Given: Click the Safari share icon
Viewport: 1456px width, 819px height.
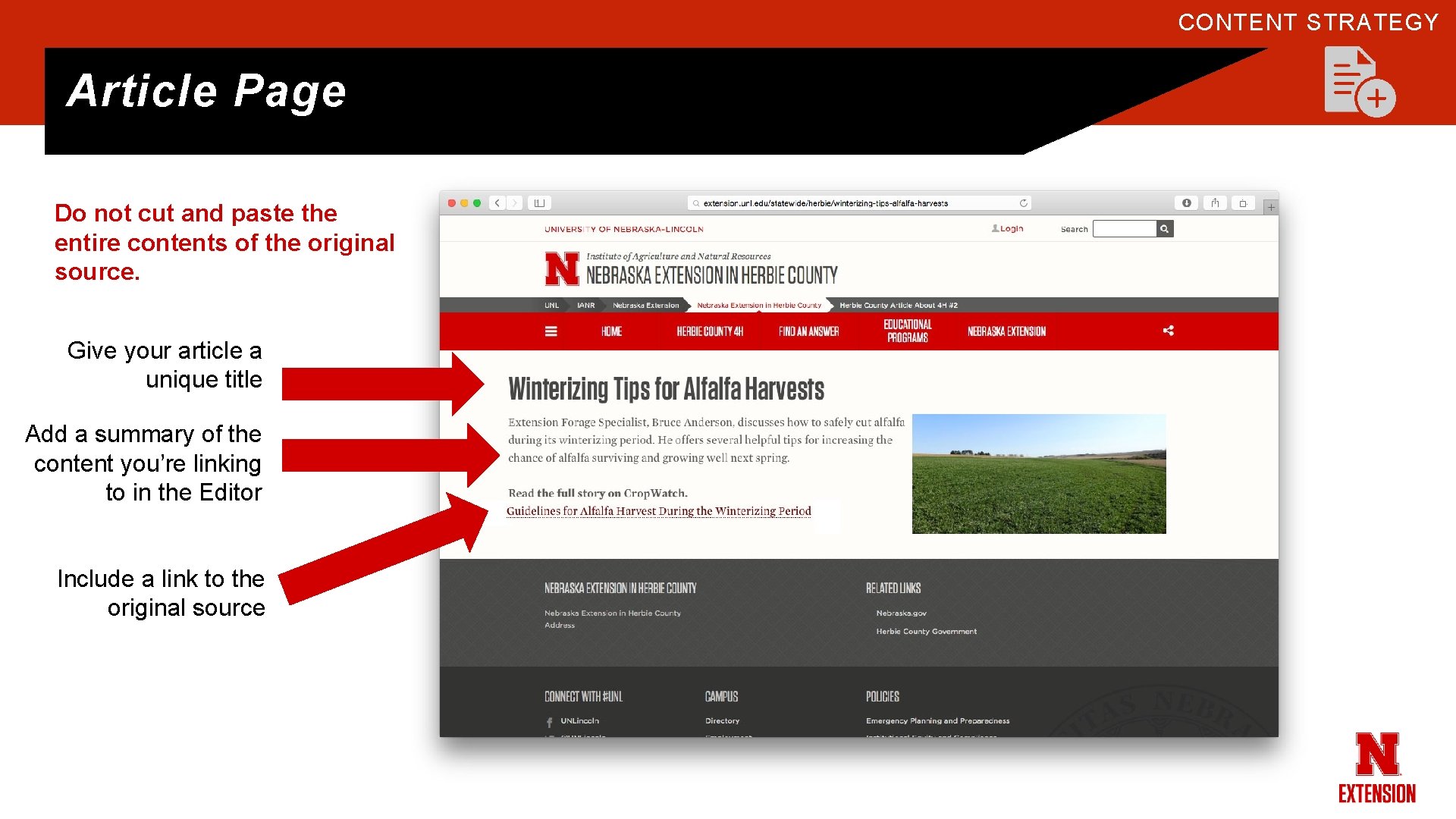Looking at the screenshot, I should 1215,203.
